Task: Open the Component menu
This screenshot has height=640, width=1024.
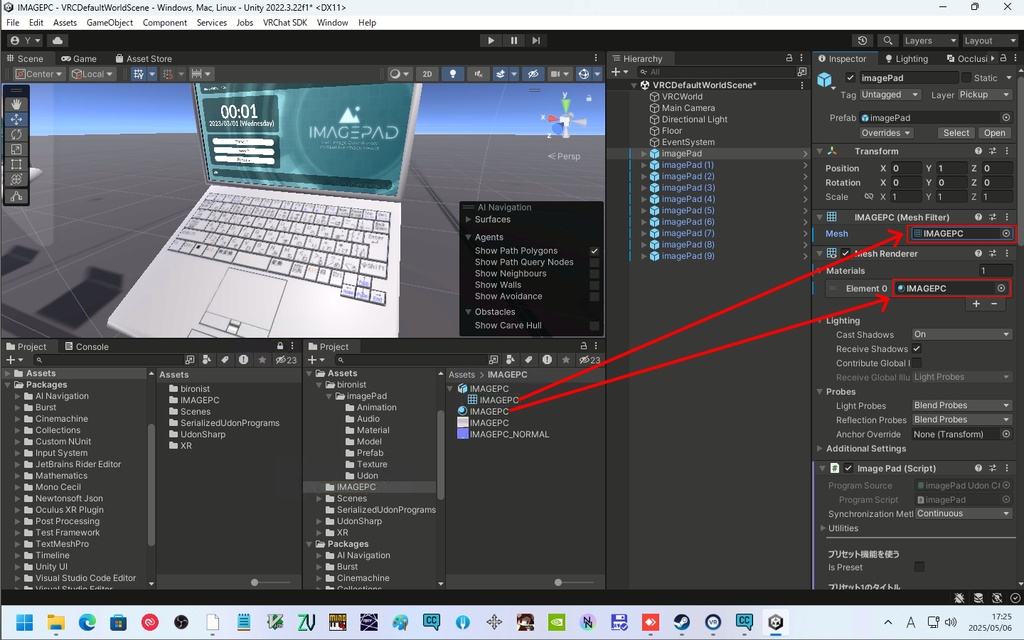Action: pyautogui.click(x=165, y=22)
